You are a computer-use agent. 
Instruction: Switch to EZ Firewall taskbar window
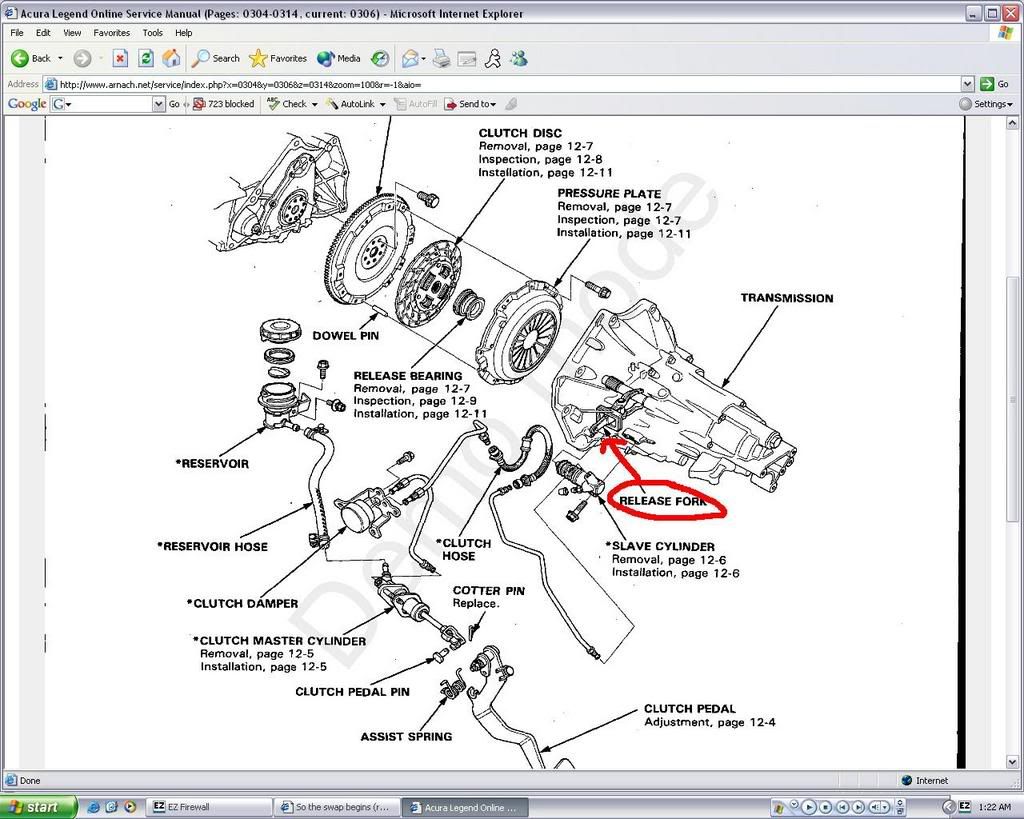click(208, 807)
